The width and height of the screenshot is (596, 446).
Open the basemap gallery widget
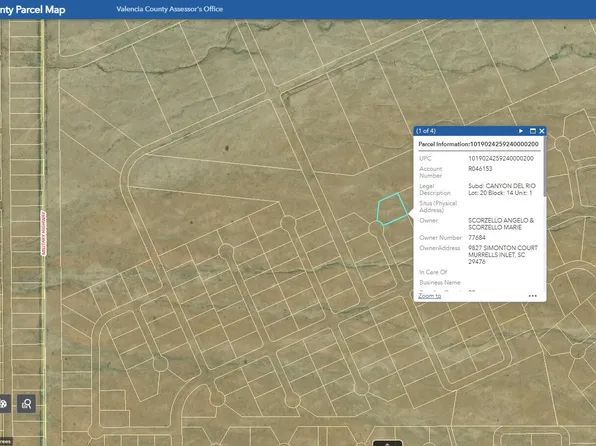click(x=3, y=403)
